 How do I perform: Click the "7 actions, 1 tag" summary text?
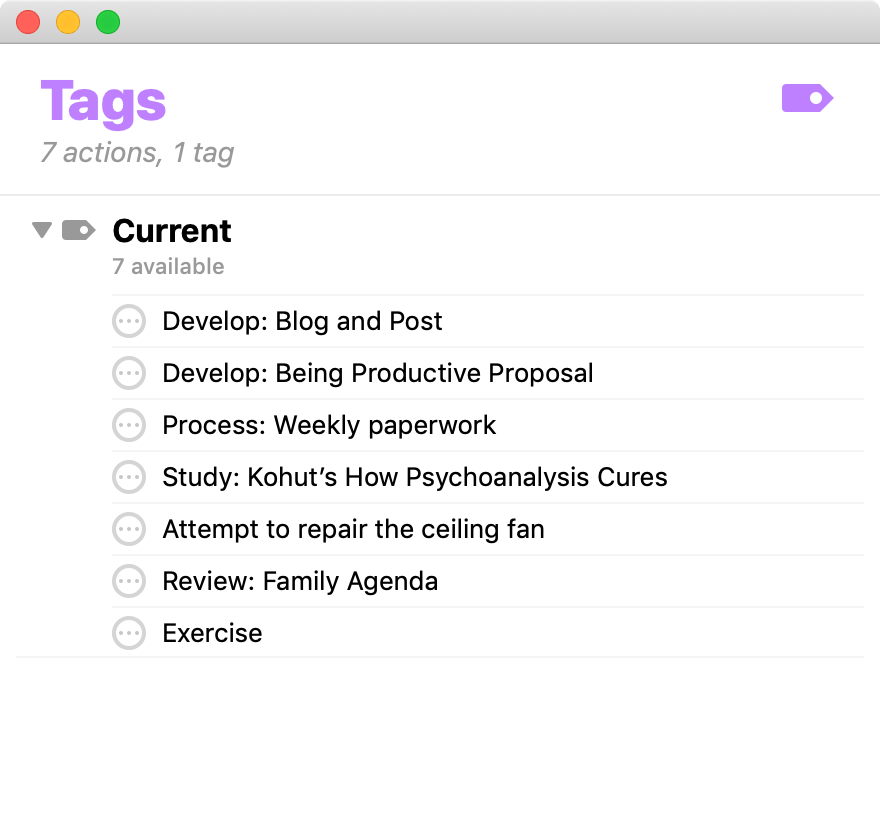click(136, 152)
